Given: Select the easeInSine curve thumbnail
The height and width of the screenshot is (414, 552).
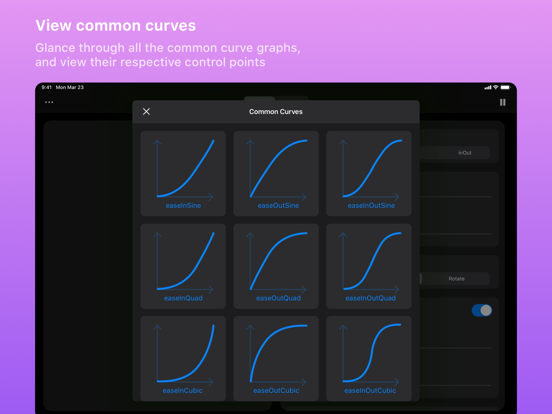Looking at the screenshot, I should 183,174.
